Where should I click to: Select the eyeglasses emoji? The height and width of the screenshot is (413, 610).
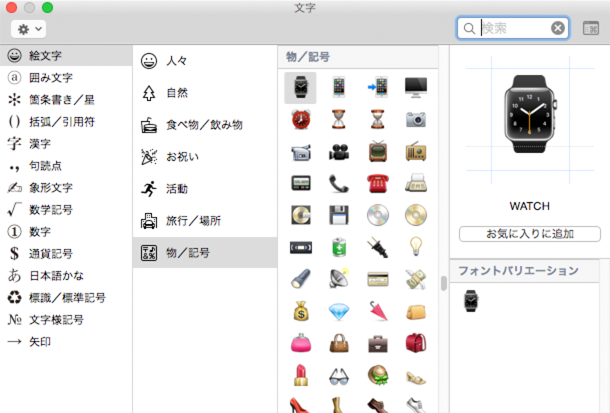339,376
